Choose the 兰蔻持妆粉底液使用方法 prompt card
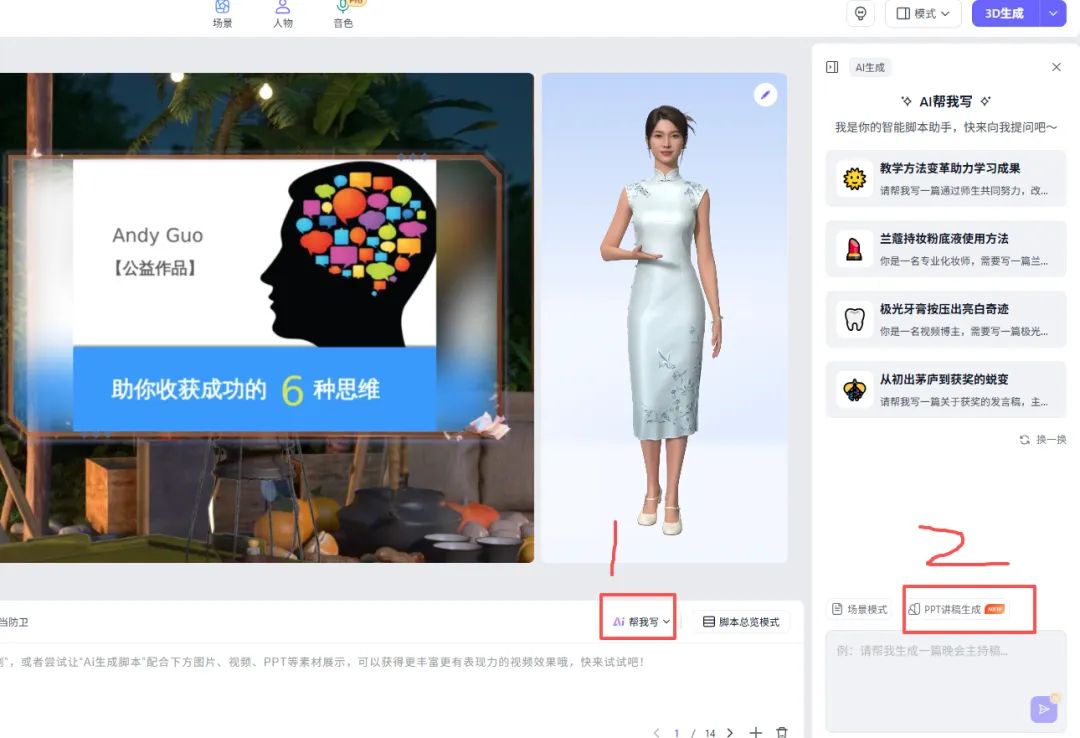 click(x=946, y=249)
